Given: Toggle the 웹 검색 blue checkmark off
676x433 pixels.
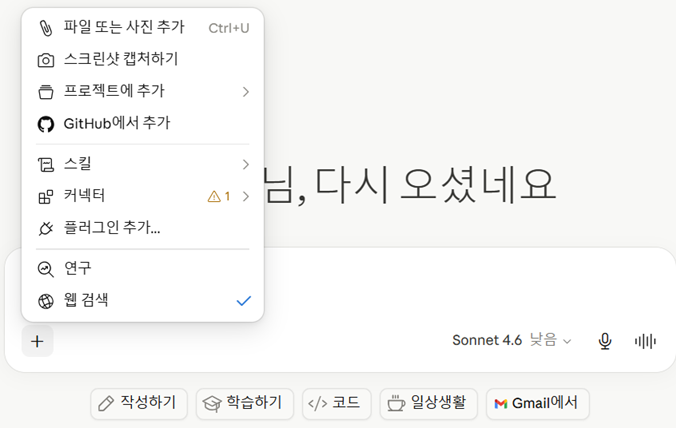Looking at the screenshot, I should pos(244,301).
